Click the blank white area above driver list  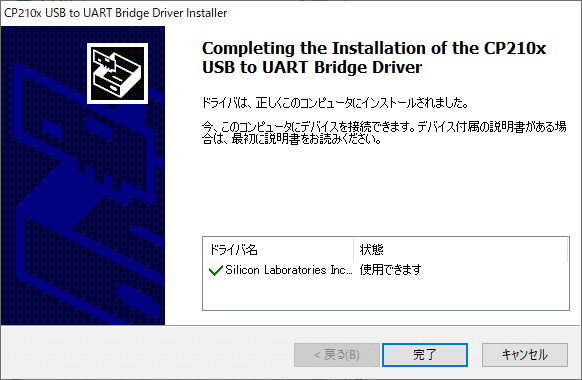point(386,189)
